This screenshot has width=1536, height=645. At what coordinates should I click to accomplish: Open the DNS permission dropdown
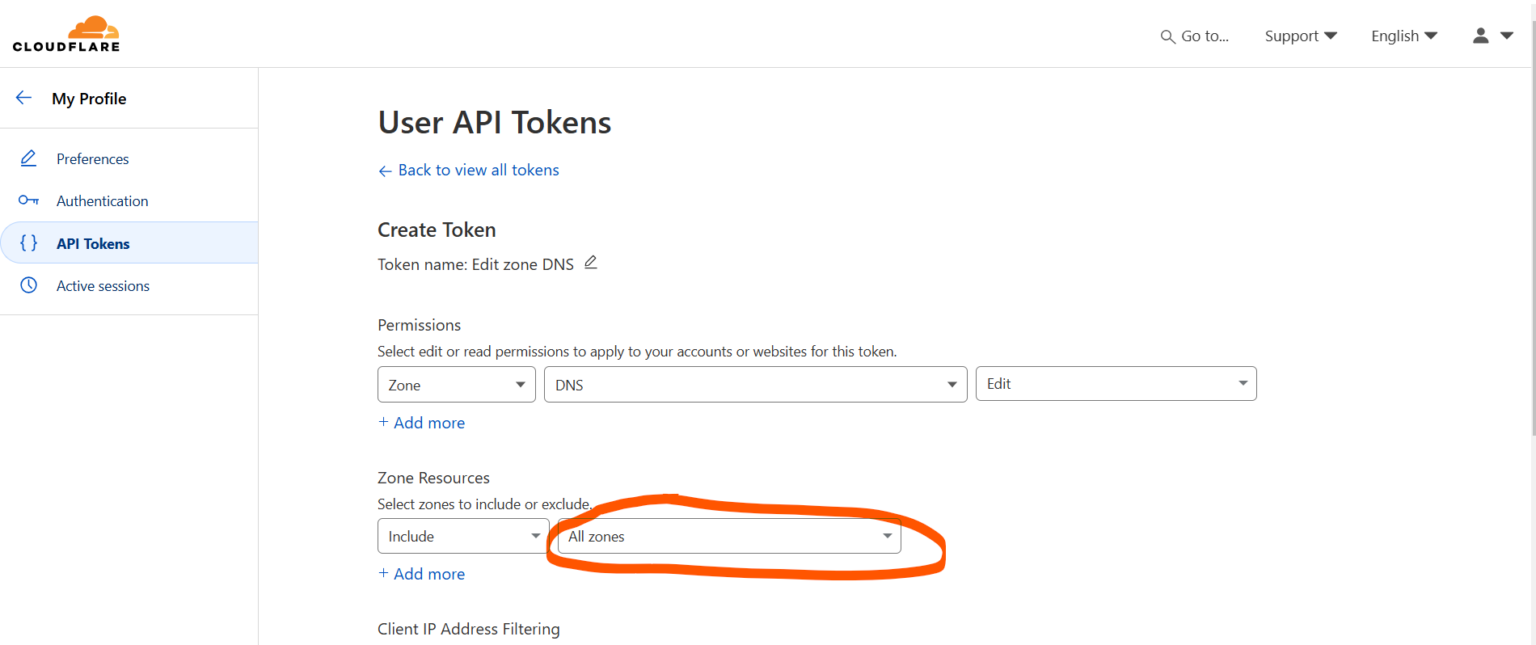pos(755,383)
